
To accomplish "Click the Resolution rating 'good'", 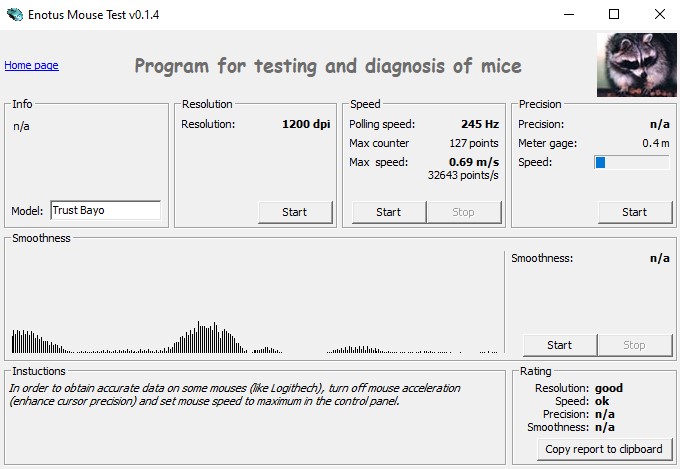I will click(609, 388).
